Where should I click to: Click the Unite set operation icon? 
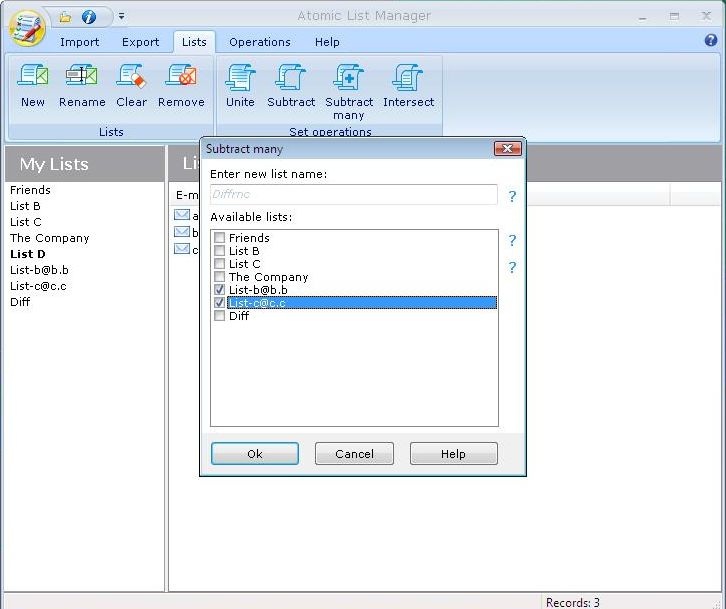[x=240, y=77]
